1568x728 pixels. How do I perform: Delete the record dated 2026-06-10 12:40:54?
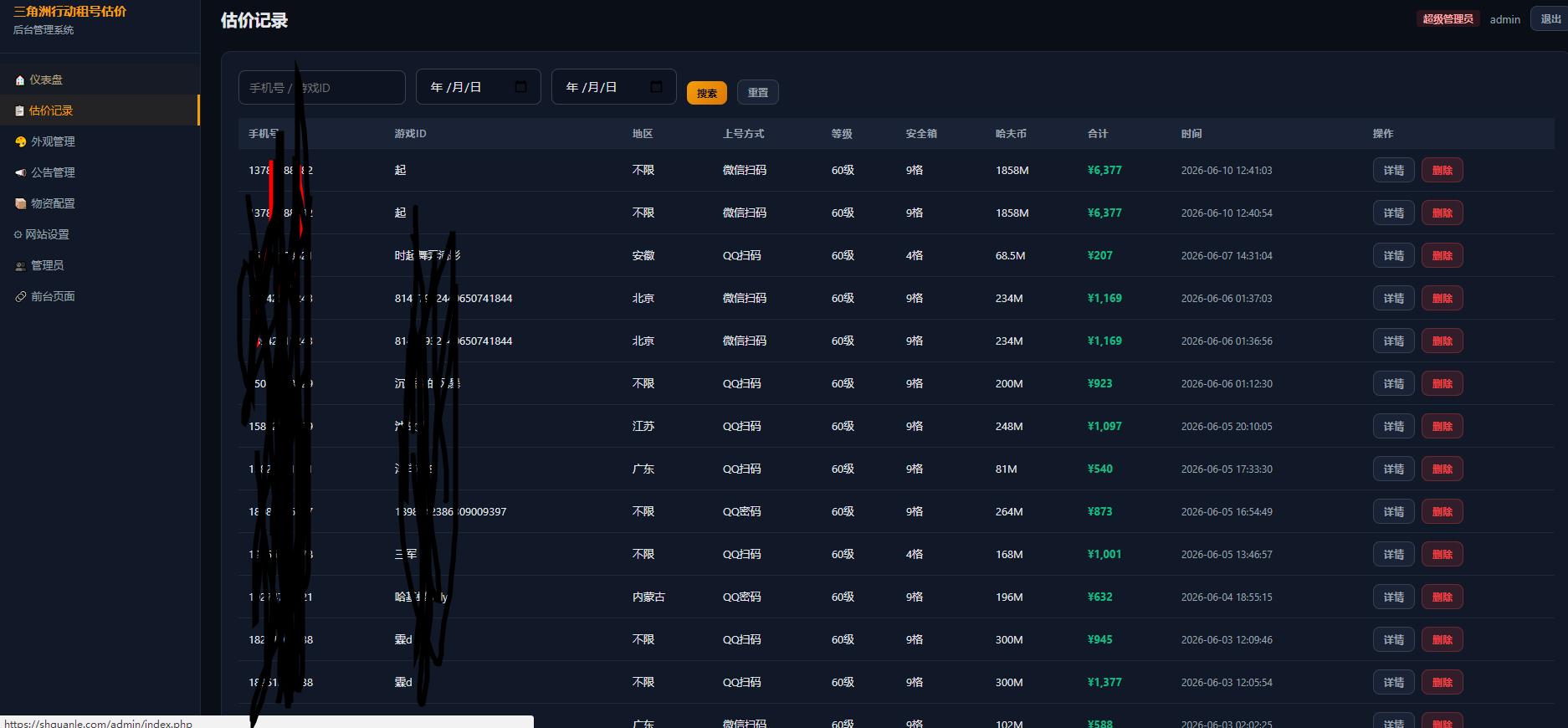(x=1442, y=213)
